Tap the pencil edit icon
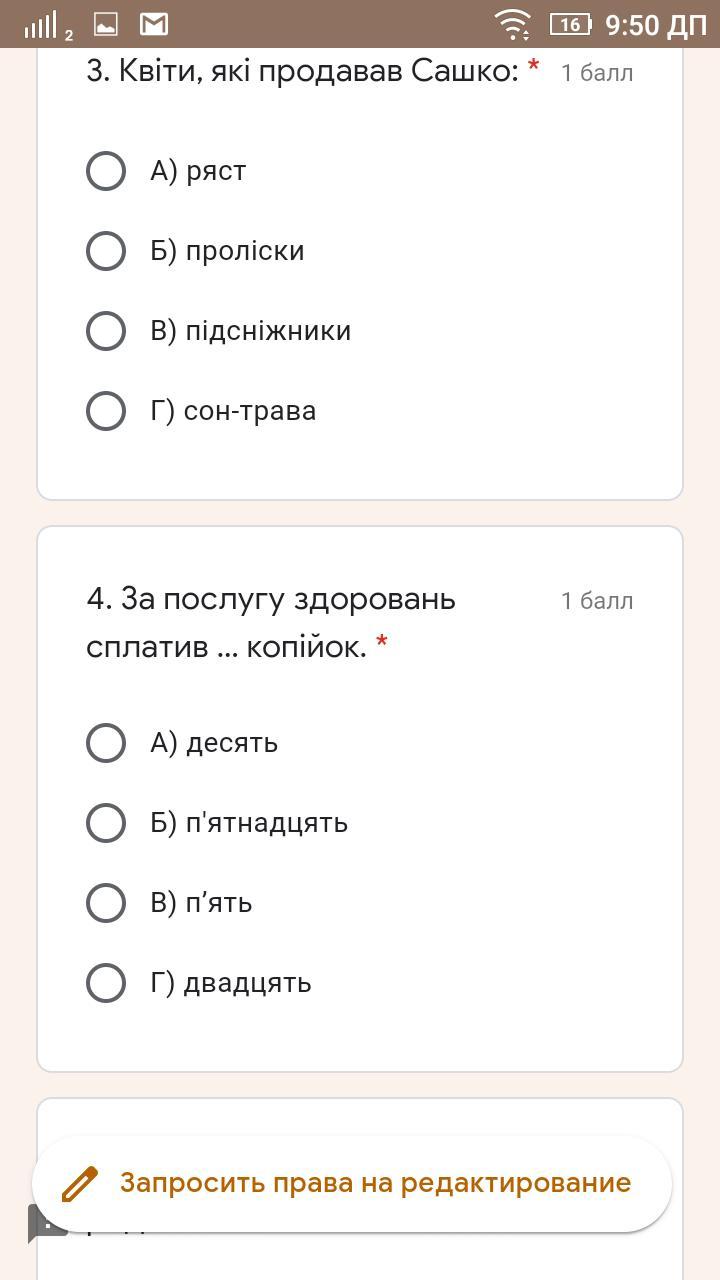Viewport: 720px width, 1280px height. point(80,1184)
